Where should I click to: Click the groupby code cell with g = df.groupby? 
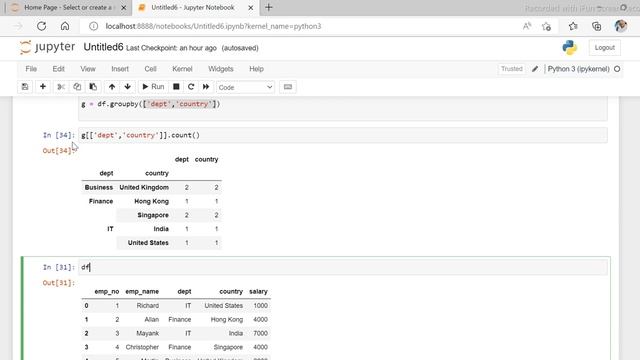[x=342, y=109]
